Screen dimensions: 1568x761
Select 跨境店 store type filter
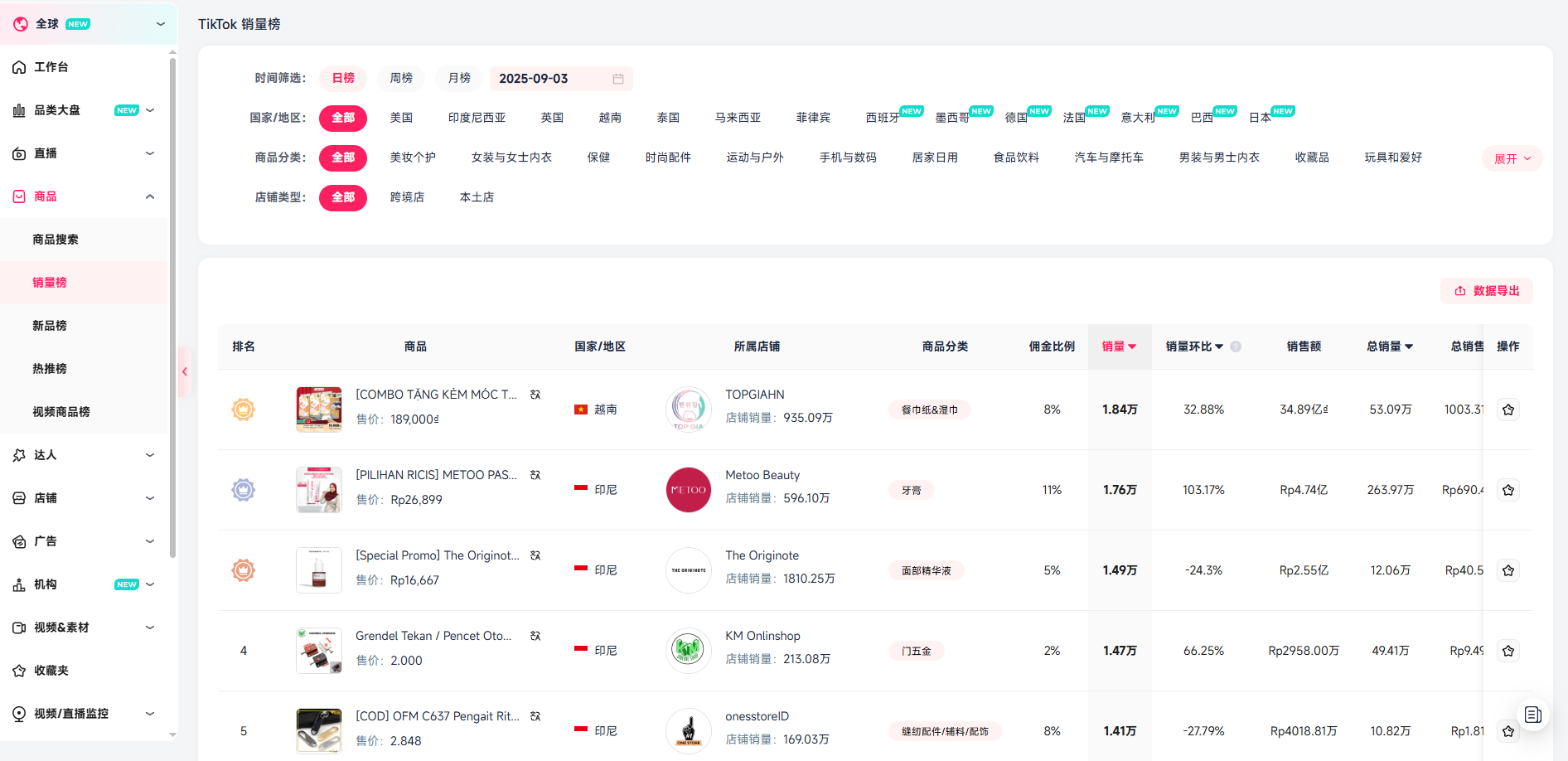[407, 197]
